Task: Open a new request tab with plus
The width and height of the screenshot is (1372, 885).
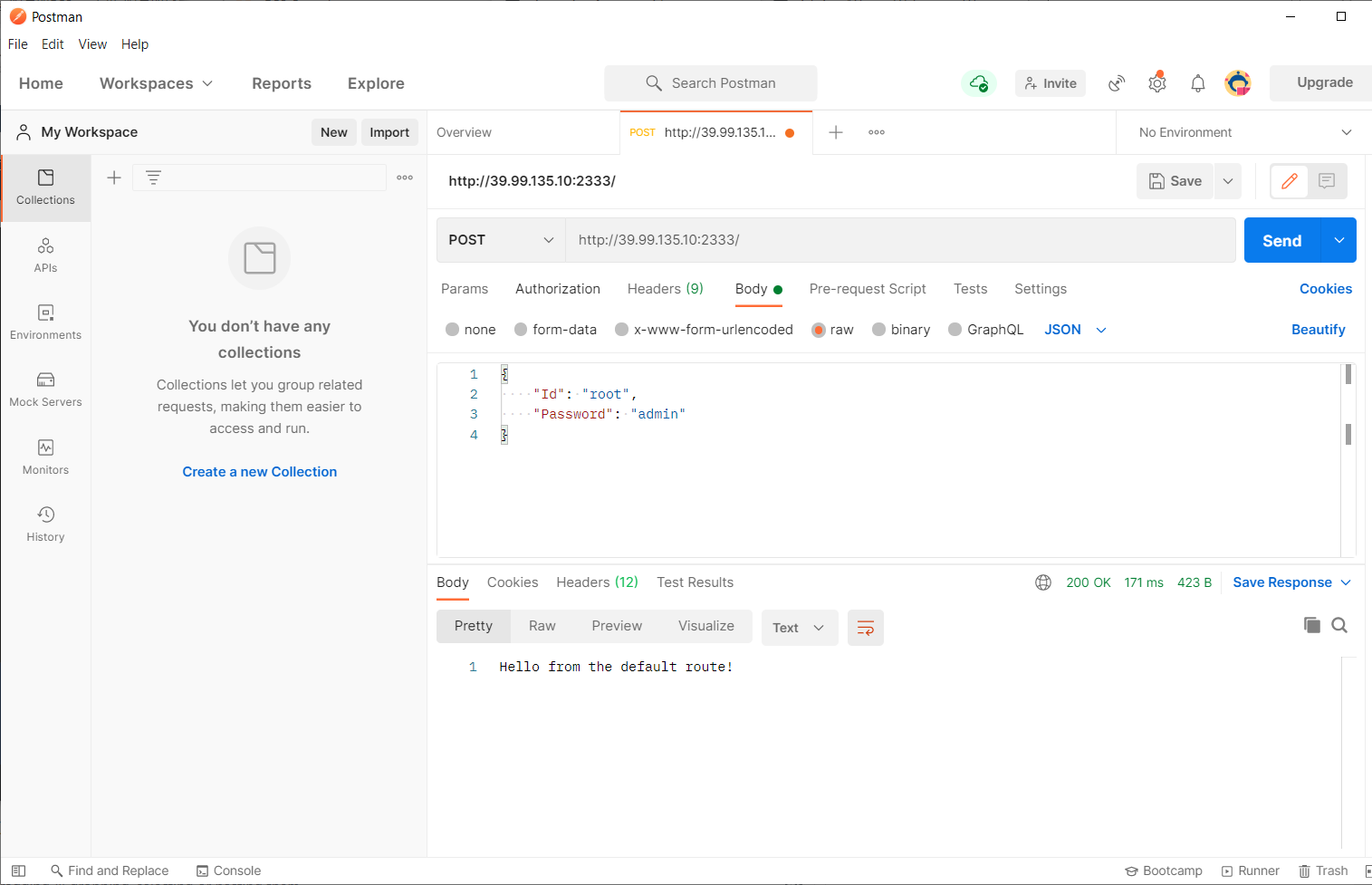Action: [836, 132]
